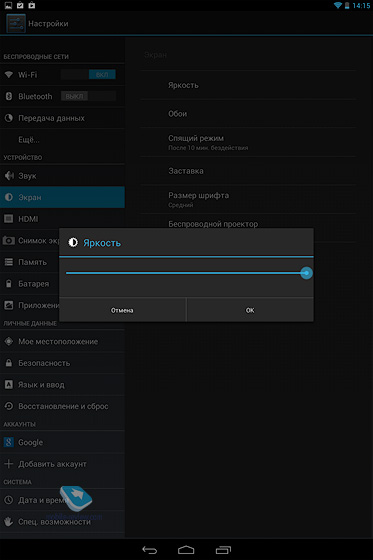Click the brightness slider handle
This screenshot has width=373, height=560.
pyautogui.click(x=306, y=273)
